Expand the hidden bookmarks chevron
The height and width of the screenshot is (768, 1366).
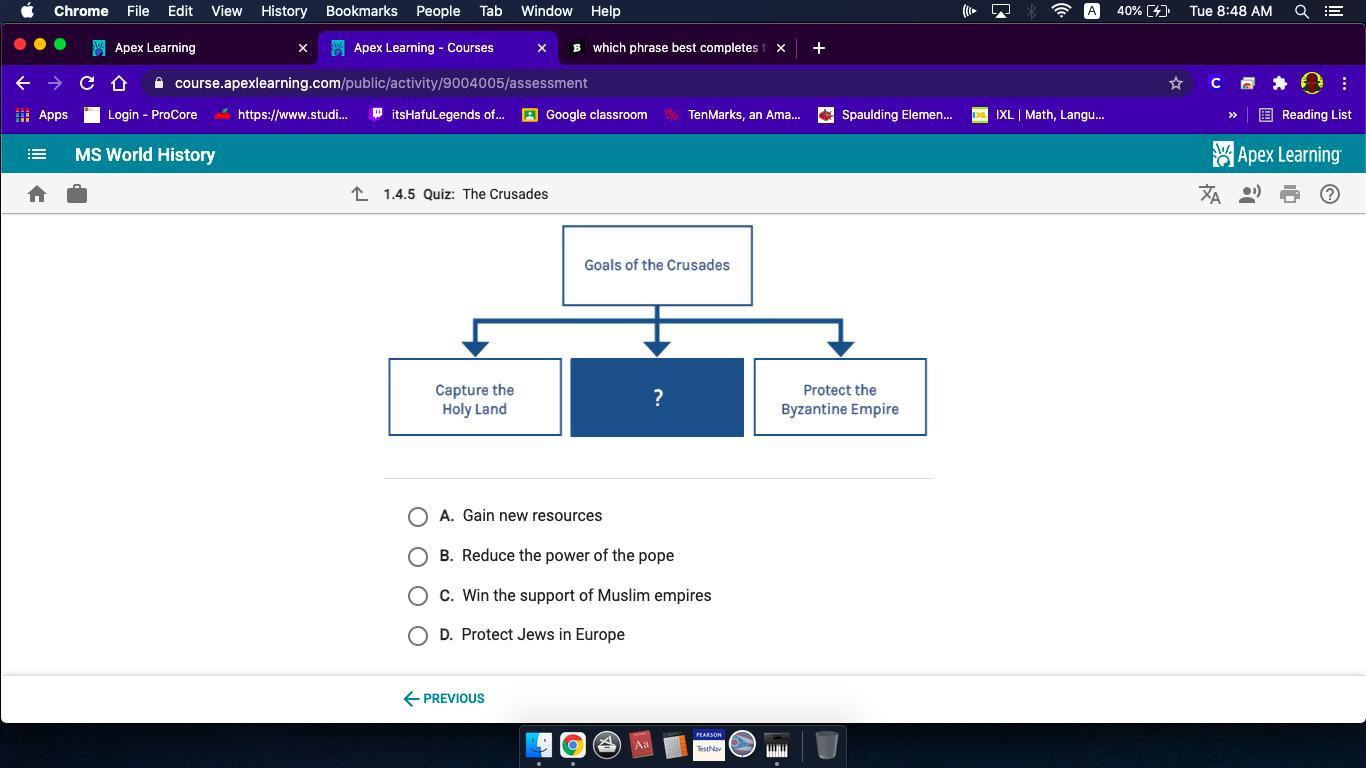click(1232, 115)
